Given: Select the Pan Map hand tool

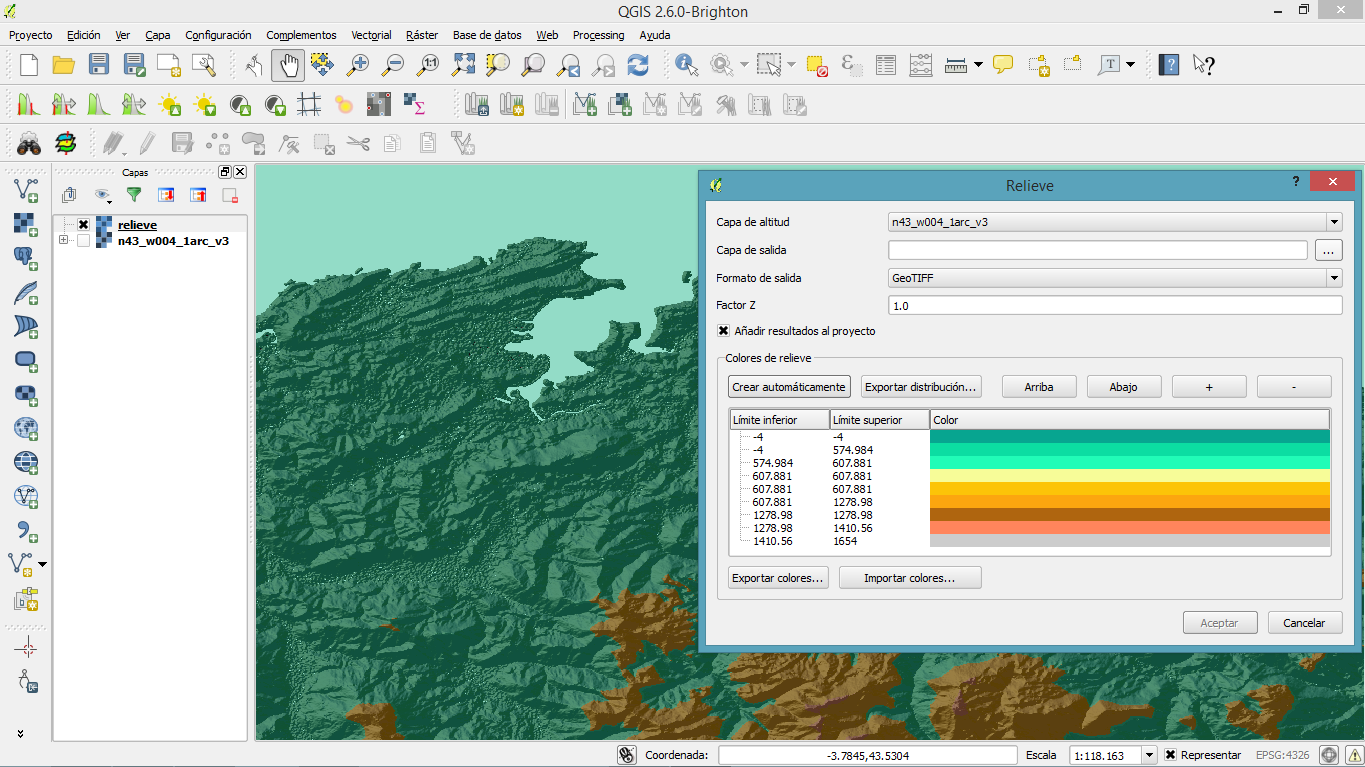Looking at the screenshot, I should click(288, 65).
